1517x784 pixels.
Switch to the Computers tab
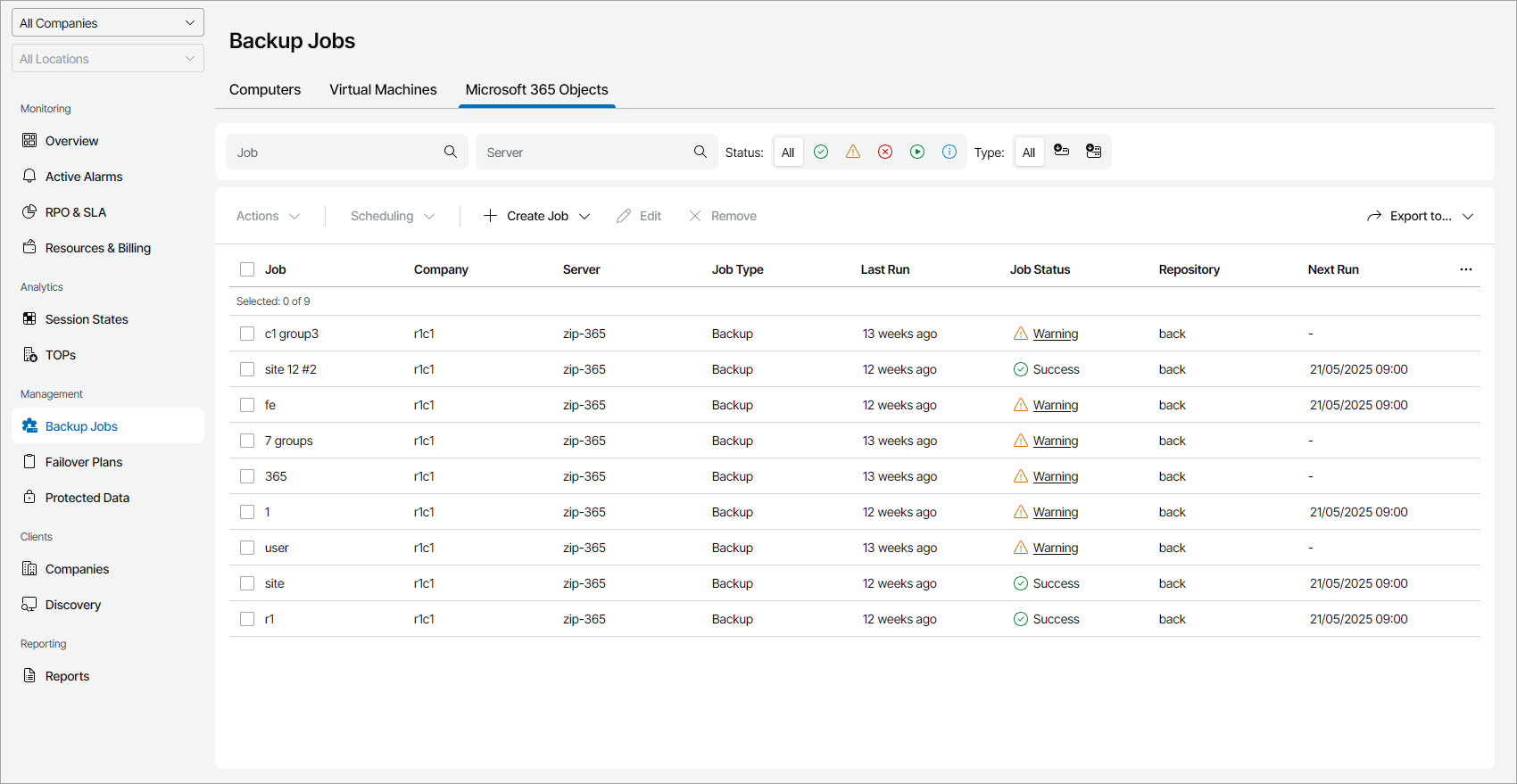pyautogui.click(x=265, y=90)
